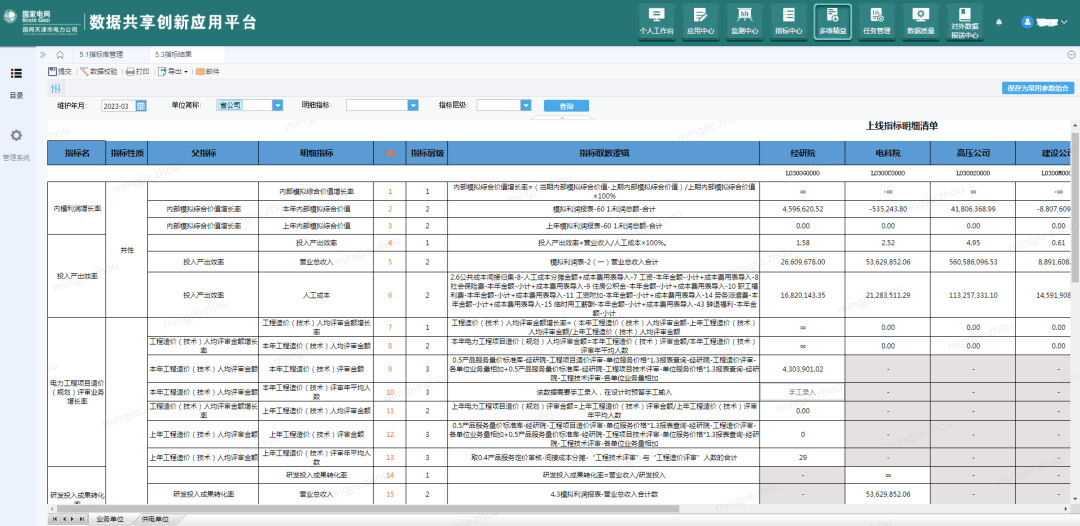
Task: Click 指标性质 column header
Action: point(127,153)
